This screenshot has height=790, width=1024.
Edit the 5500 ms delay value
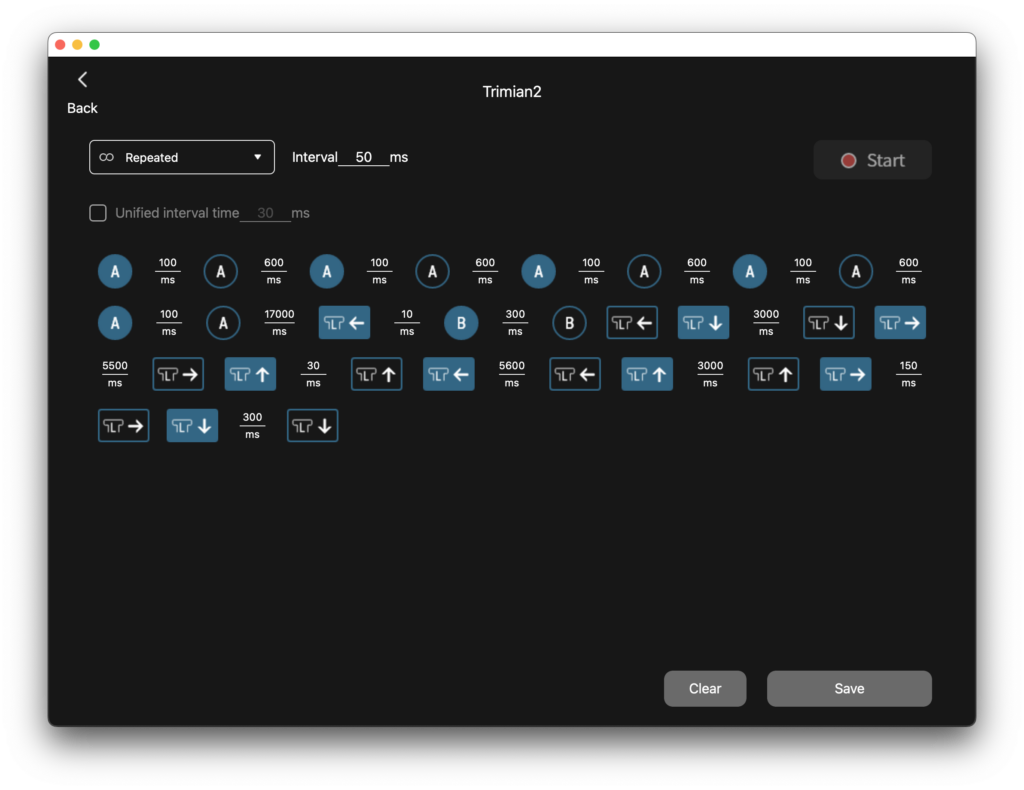coord(115,367)
